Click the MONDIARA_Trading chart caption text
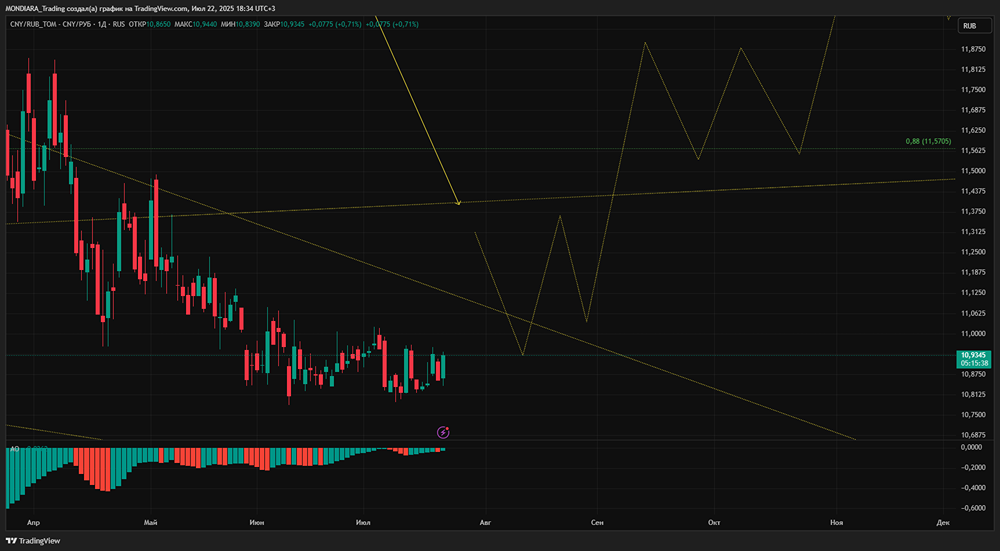Screen dimensions: 1000x551 (x=140, y=8)
